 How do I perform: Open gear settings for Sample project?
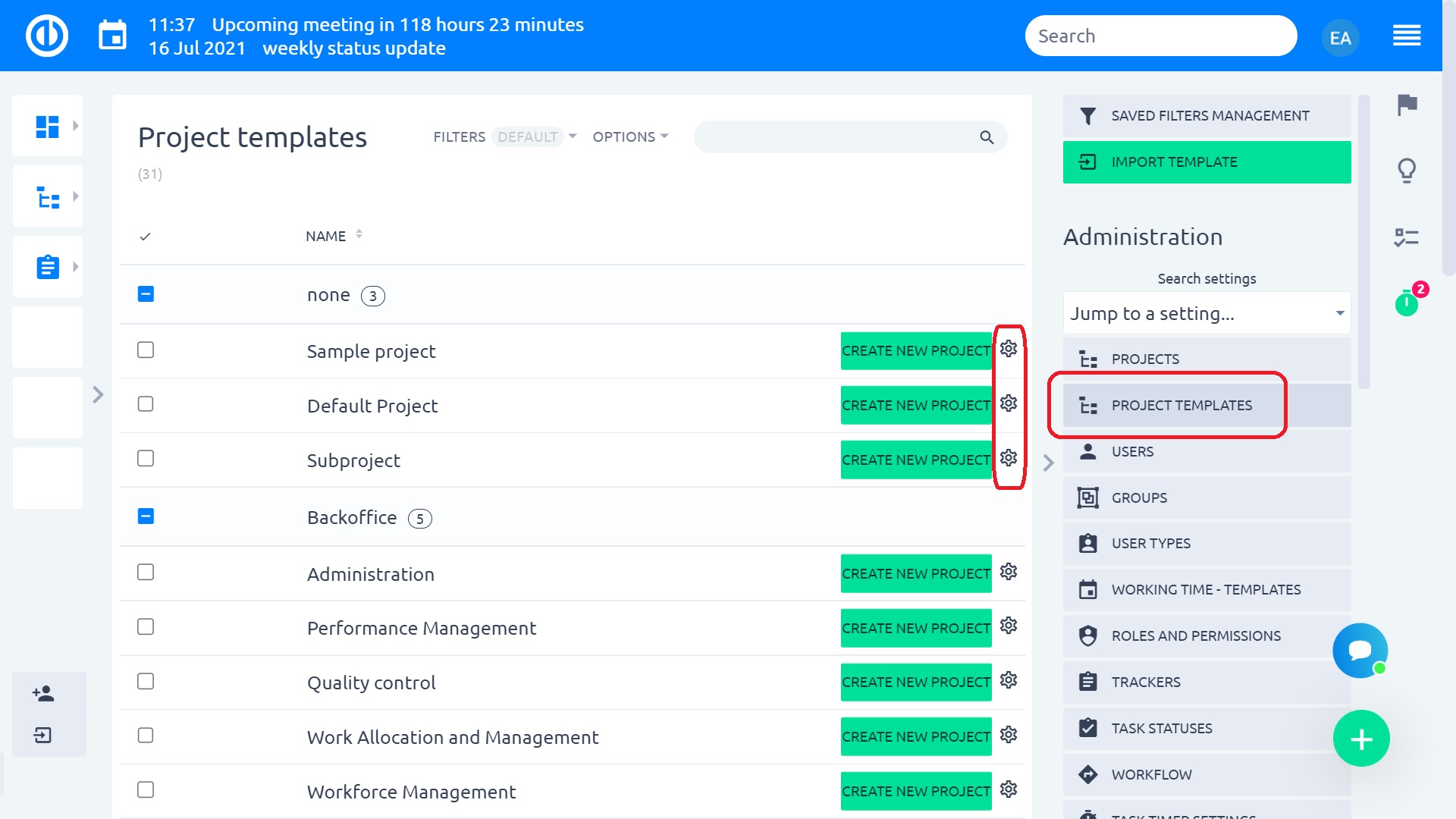pos(1009,349)
